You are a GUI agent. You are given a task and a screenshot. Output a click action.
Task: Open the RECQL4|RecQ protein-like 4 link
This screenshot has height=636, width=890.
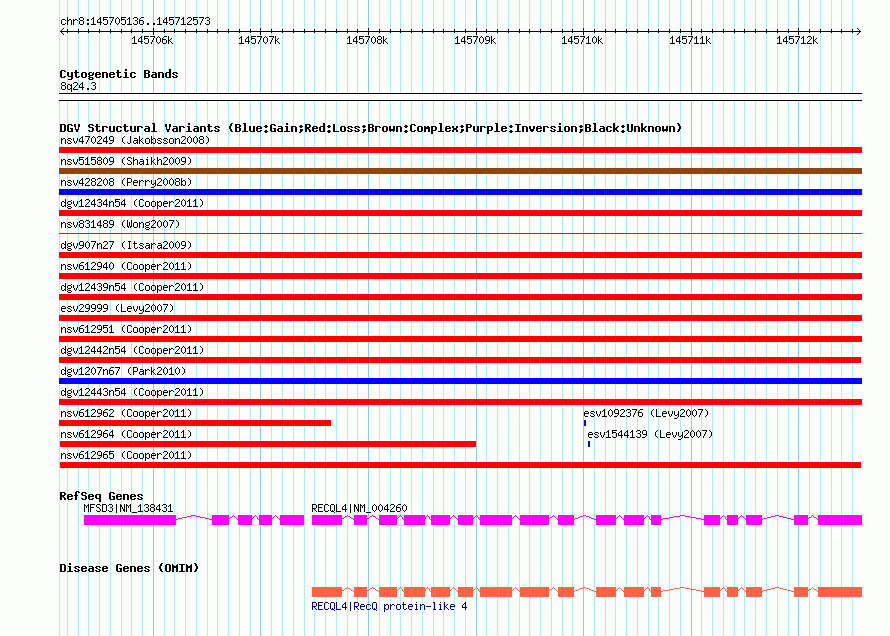click(x=389, y=606)
